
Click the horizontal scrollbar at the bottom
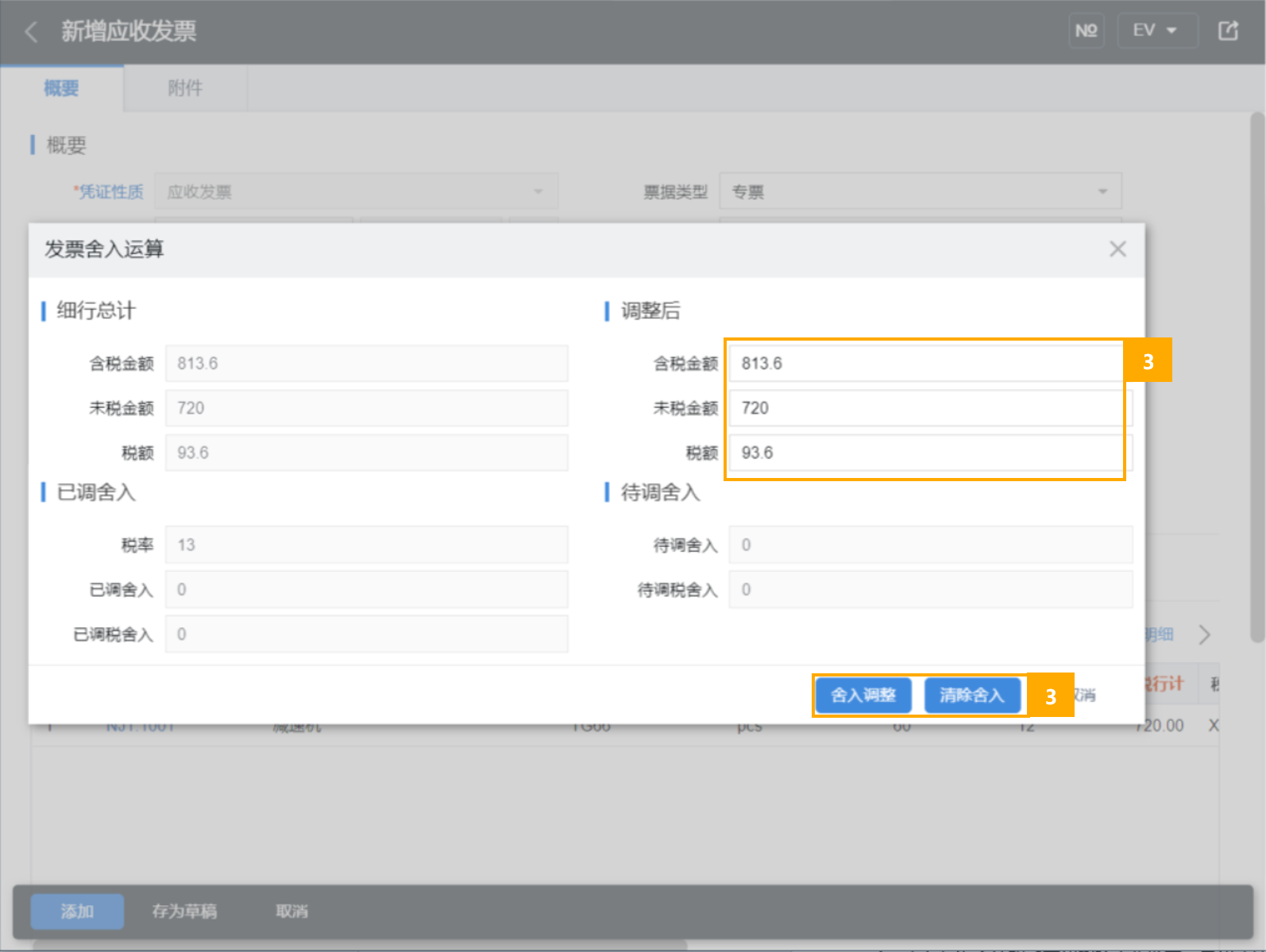pyautogui.click(x=359, y=946)
